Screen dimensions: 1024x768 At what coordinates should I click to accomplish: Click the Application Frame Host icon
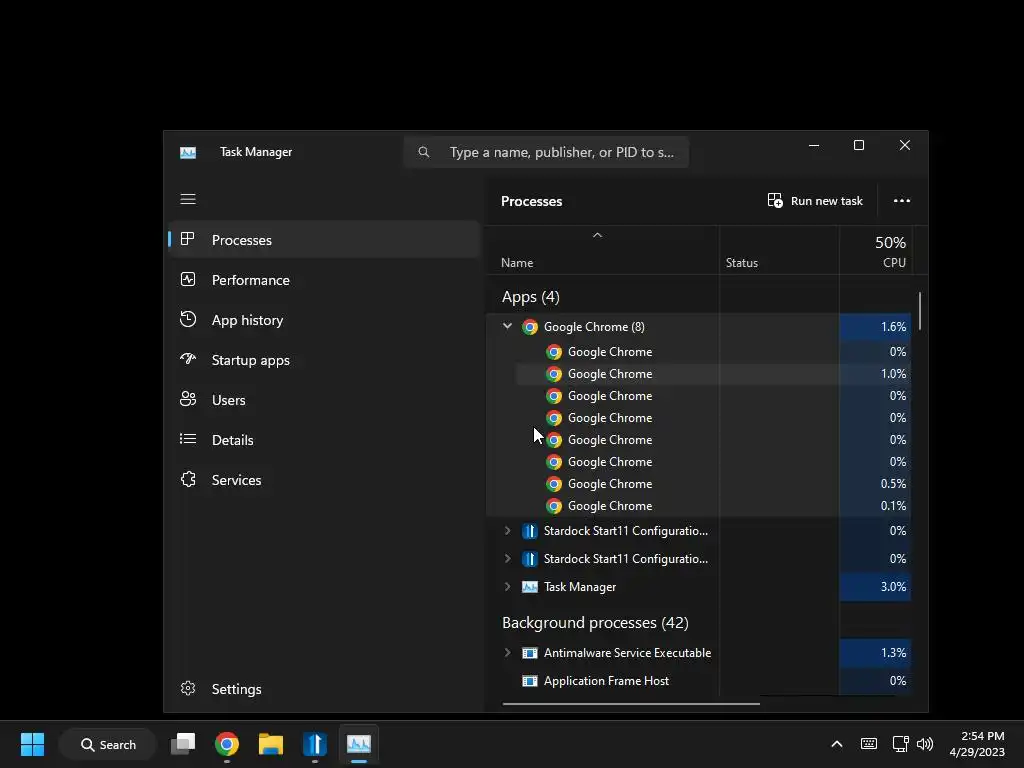530,681
